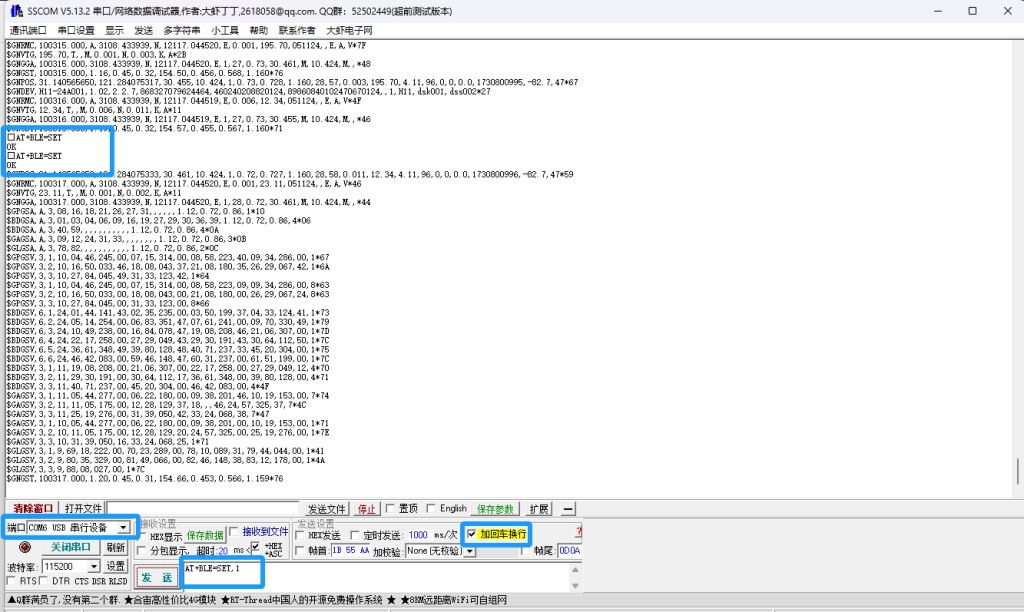Click the 关闭串口 close port button
1024x612 pixels.
coord(70,547)
